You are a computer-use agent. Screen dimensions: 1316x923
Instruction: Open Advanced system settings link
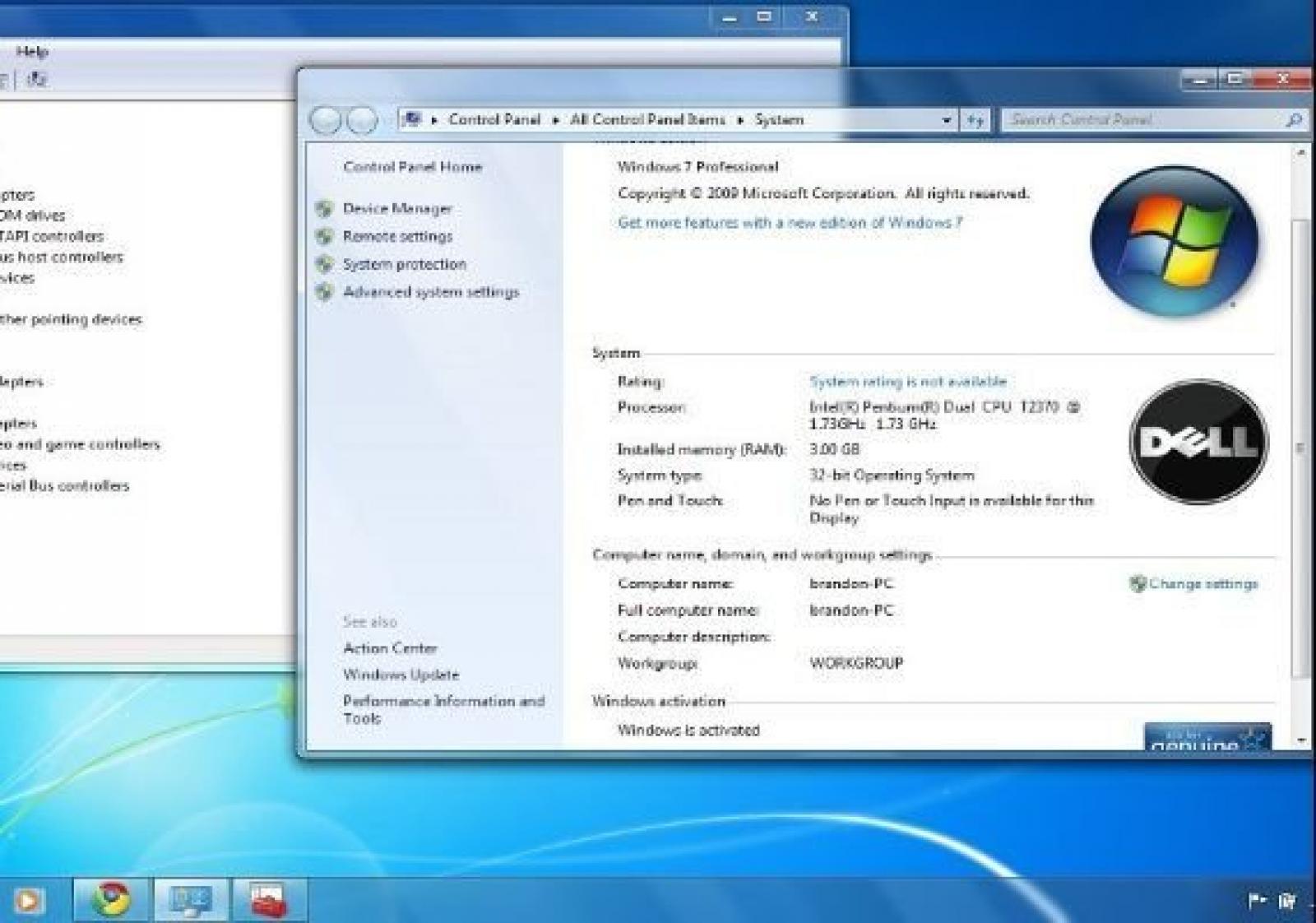pos(430,292)
